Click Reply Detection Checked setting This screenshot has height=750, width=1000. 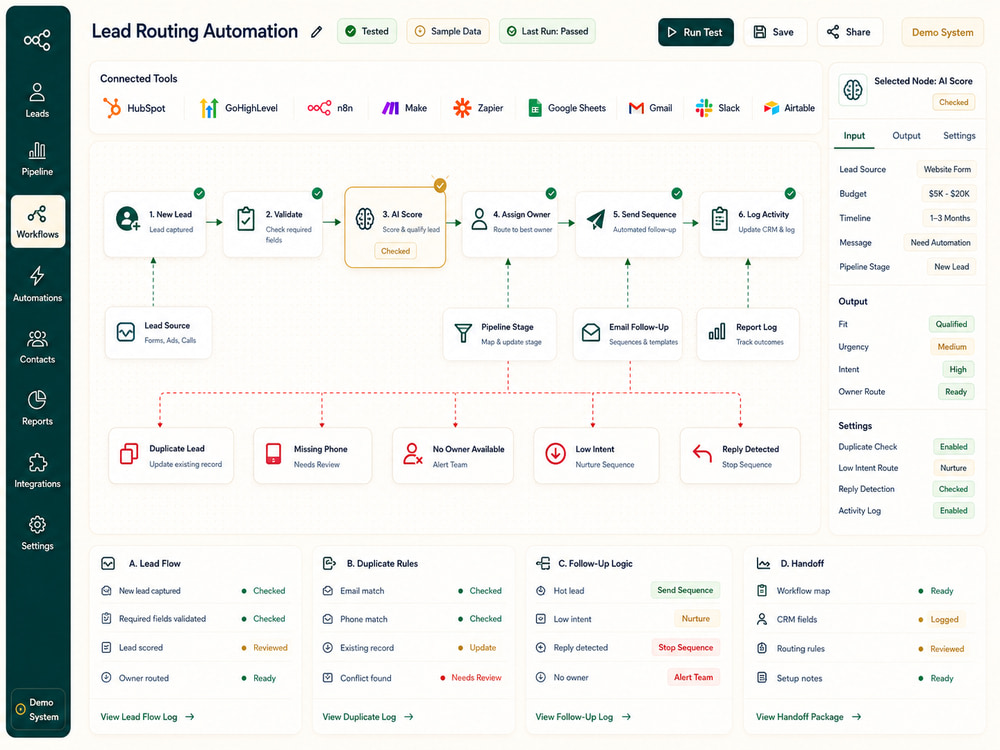953,489
